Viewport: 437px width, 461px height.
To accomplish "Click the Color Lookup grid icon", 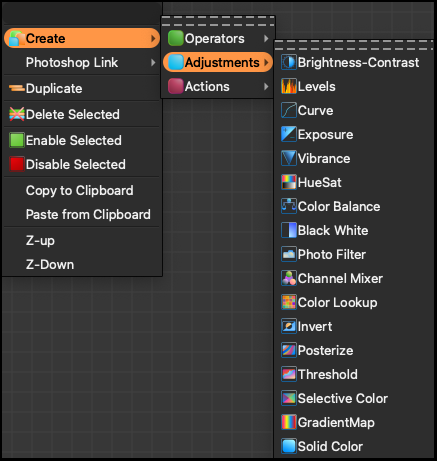I will pos(289,302).
